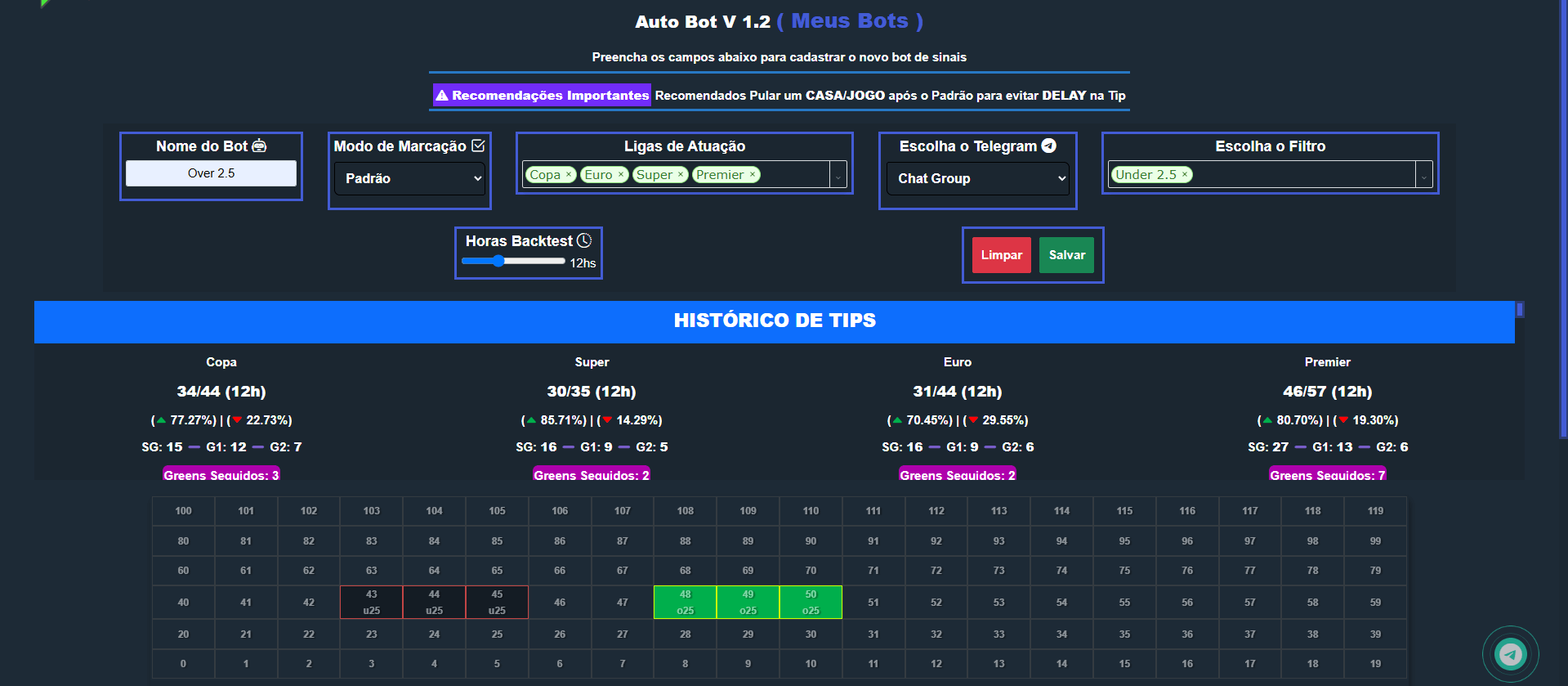Viewport: 1568px width, 686px height.
Task: Expand the Escolha o Filtro dropdown arrow
Action: coord(1424,175)
